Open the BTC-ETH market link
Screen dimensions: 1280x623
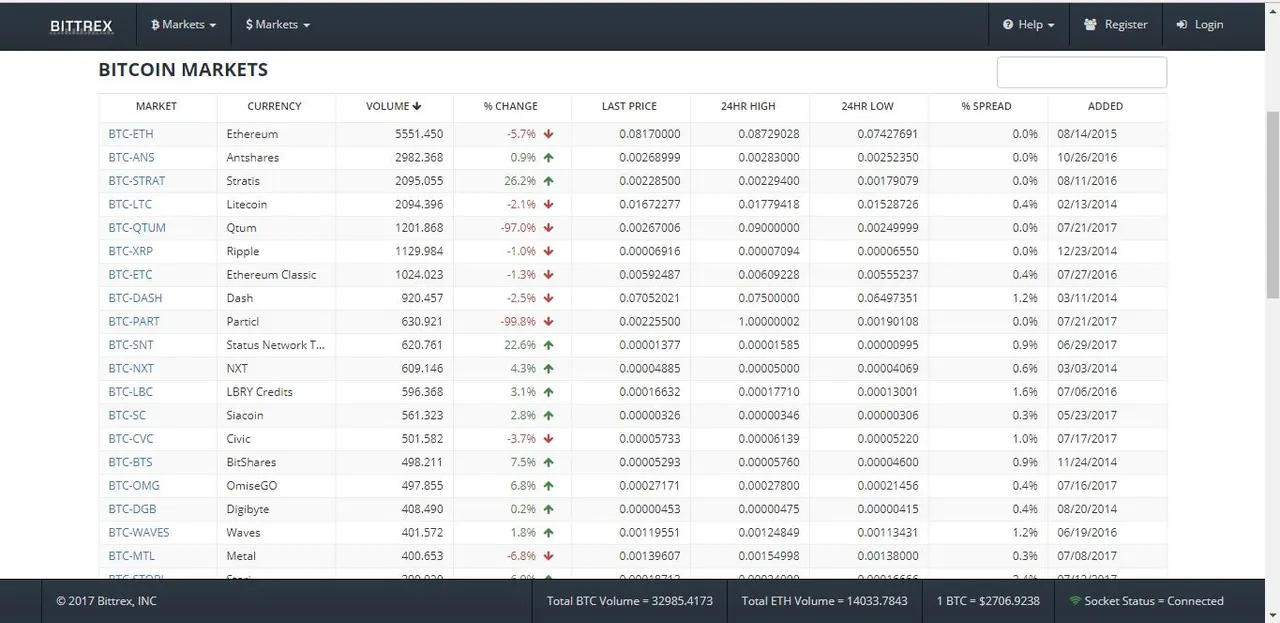(x=131, y=134)
